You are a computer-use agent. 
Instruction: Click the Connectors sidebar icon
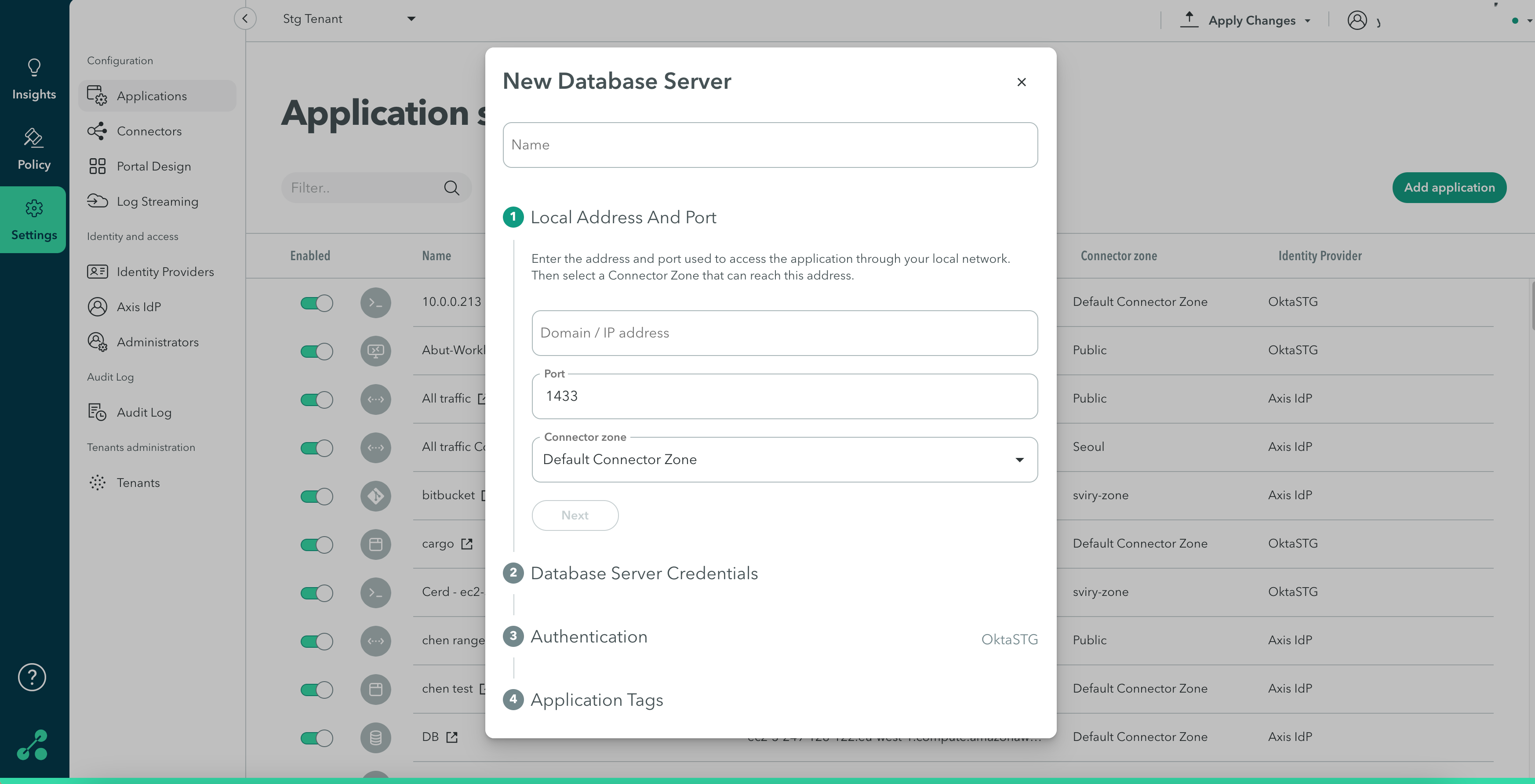coord(98,131)
